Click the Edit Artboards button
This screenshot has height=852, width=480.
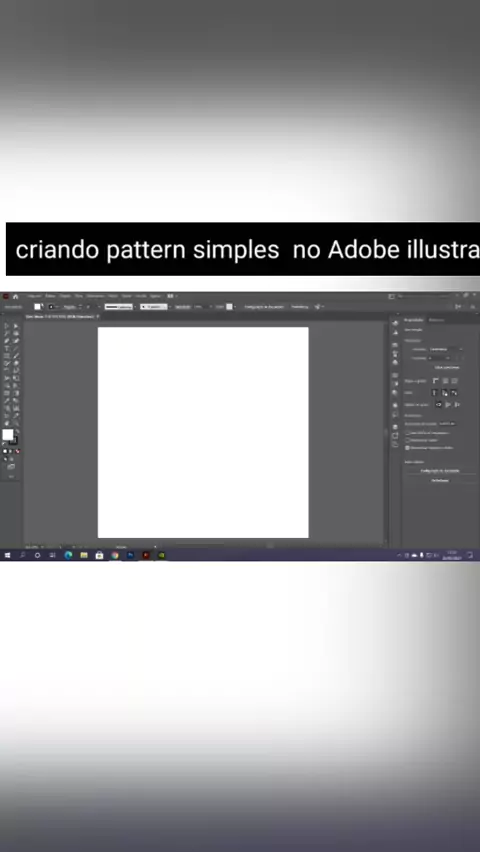coord(447,367)
